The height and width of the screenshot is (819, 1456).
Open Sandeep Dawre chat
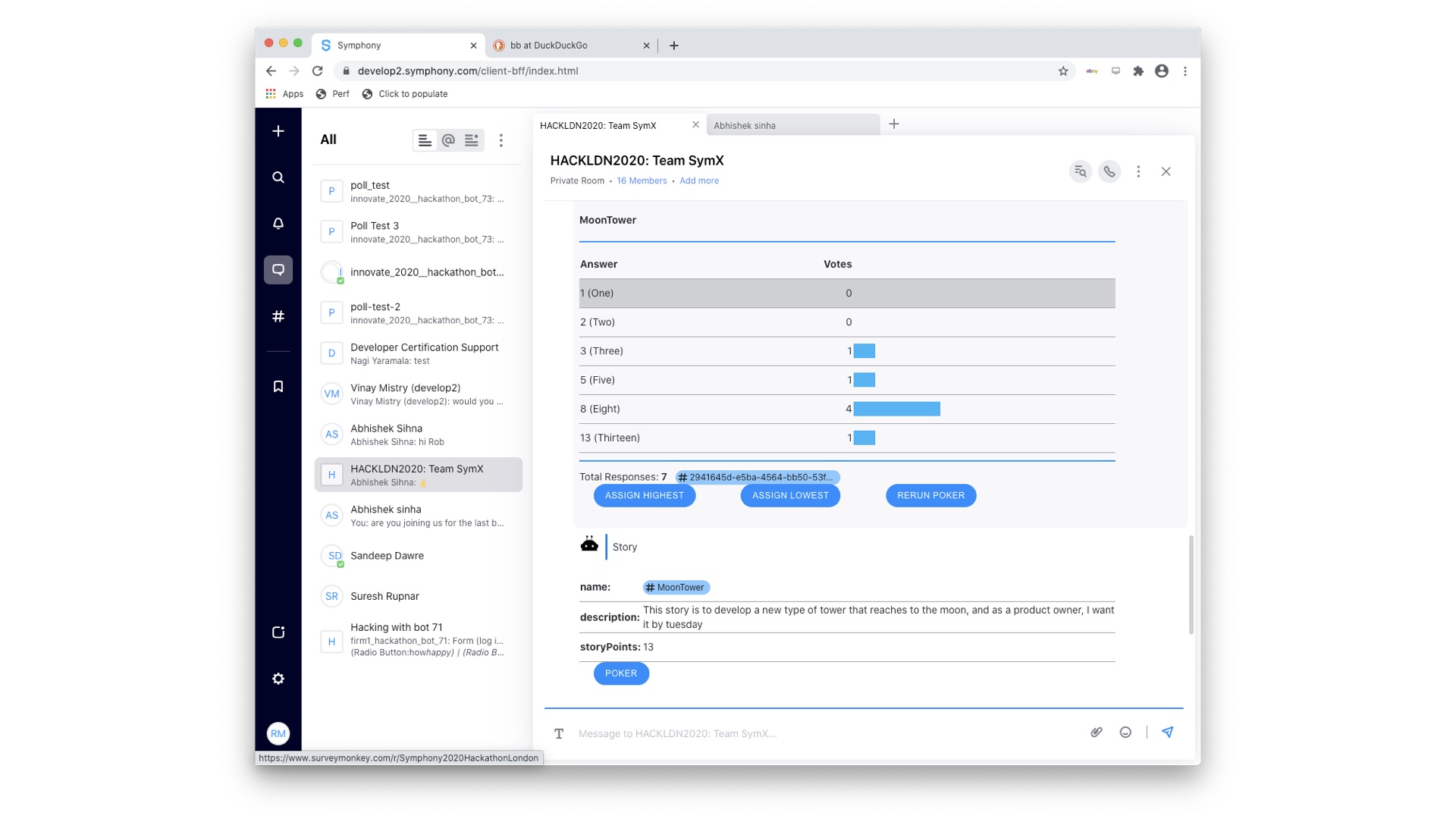point(419,556)
